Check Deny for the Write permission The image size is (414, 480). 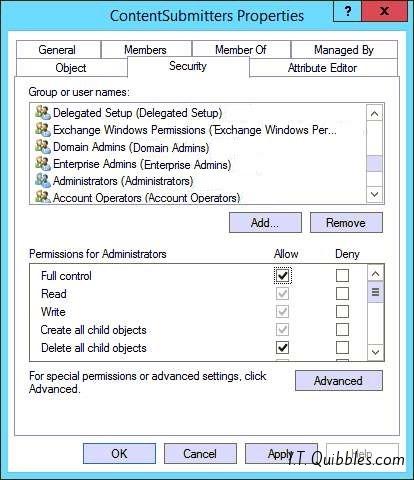342,312
